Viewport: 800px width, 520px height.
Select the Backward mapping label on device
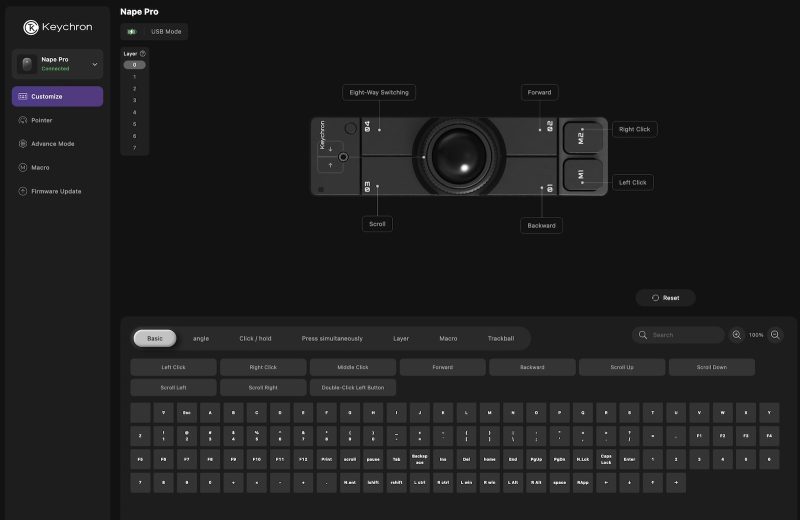click(x=541, y=226)
